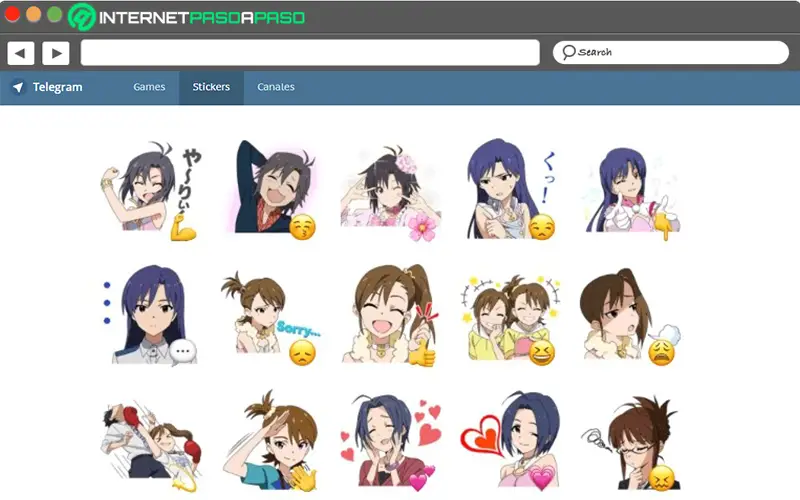800x500 pixels.
Task: Switch to the Games tab
Action: 149,87
